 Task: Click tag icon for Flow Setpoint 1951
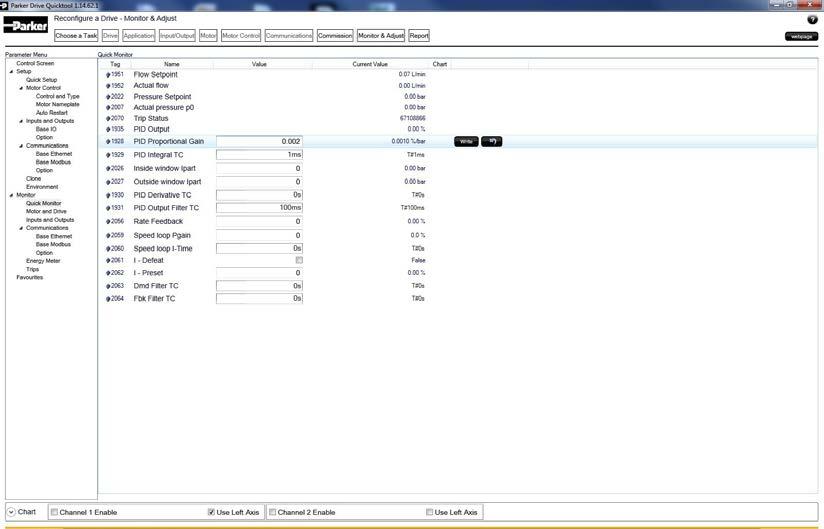(108, 75)
